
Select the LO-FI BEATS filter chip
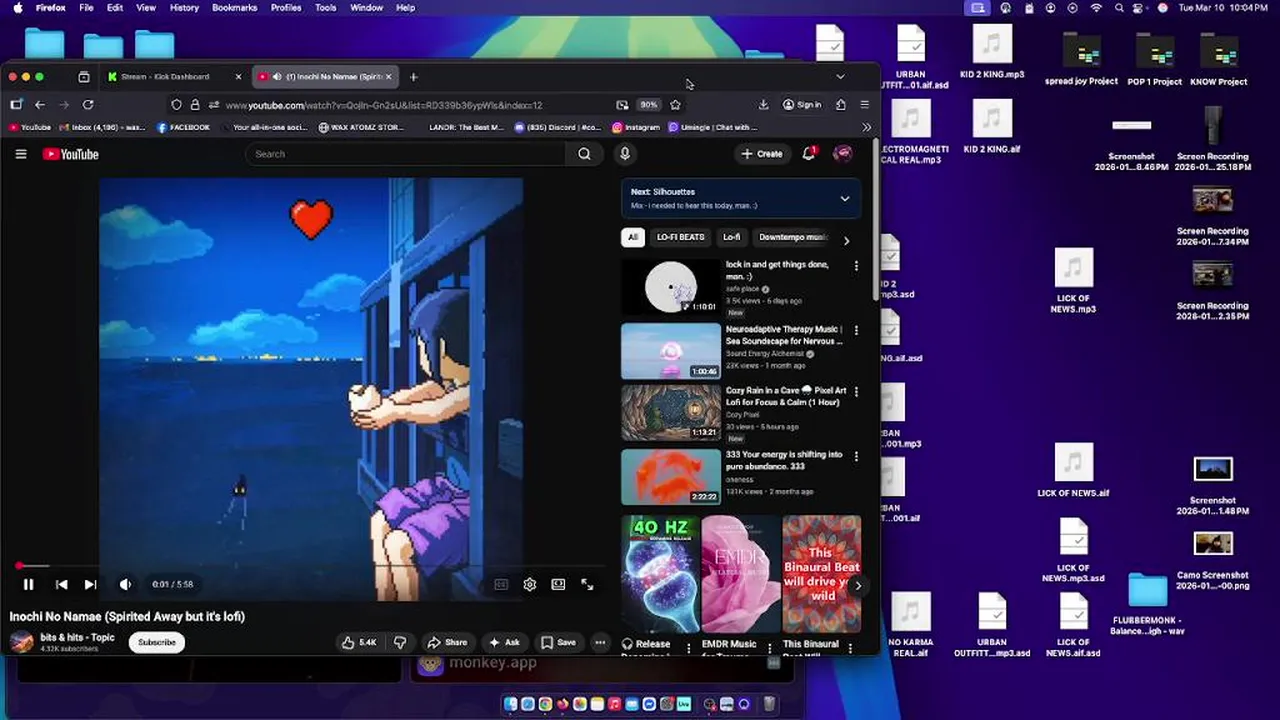click(681, 237)
